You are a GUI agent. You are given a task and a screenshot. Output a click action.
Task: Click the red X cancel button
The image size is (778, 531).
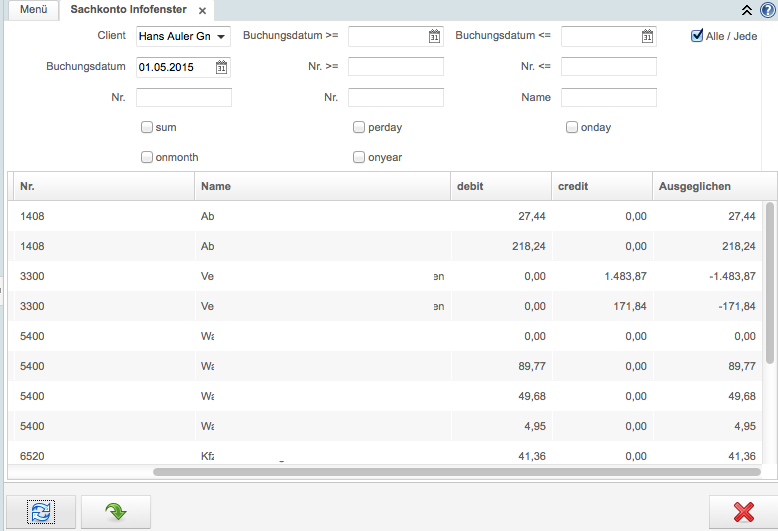[743, 511]
